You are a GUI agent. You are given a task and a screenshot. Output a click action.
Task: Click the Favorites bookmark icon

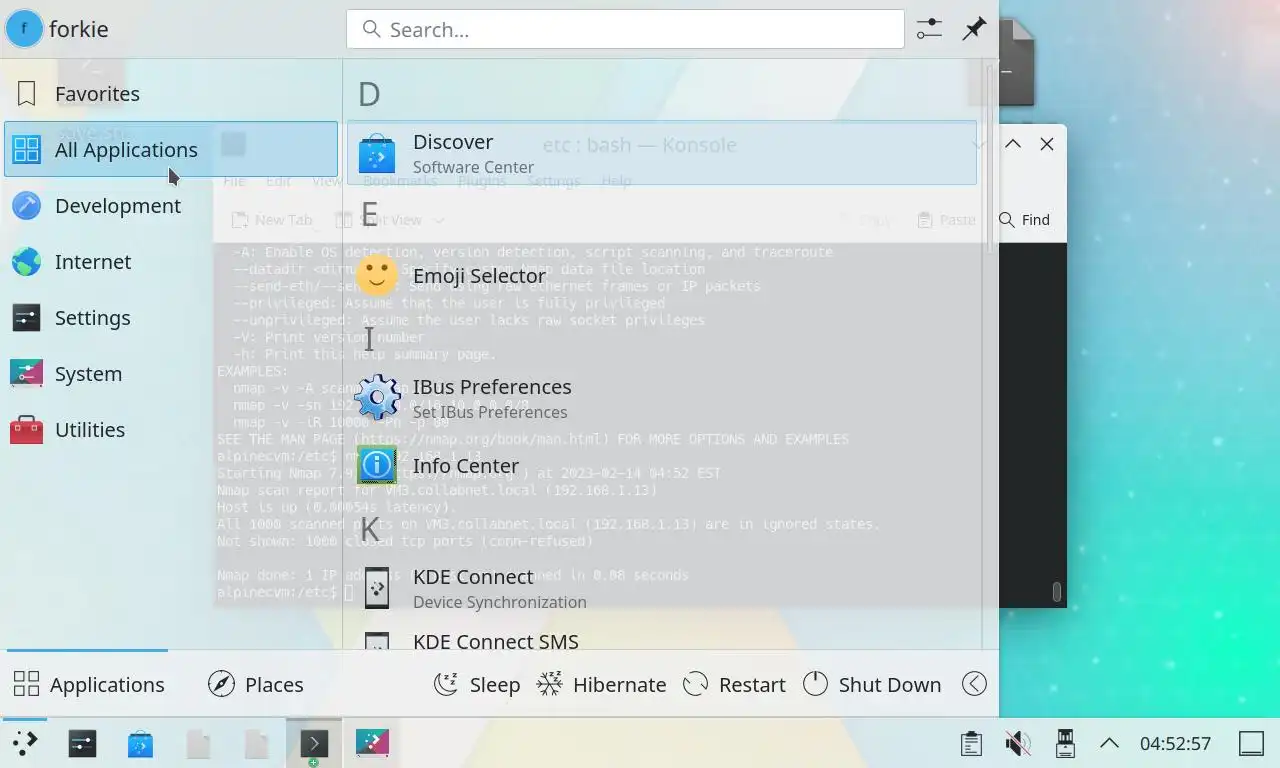click(x=26, y=94)
